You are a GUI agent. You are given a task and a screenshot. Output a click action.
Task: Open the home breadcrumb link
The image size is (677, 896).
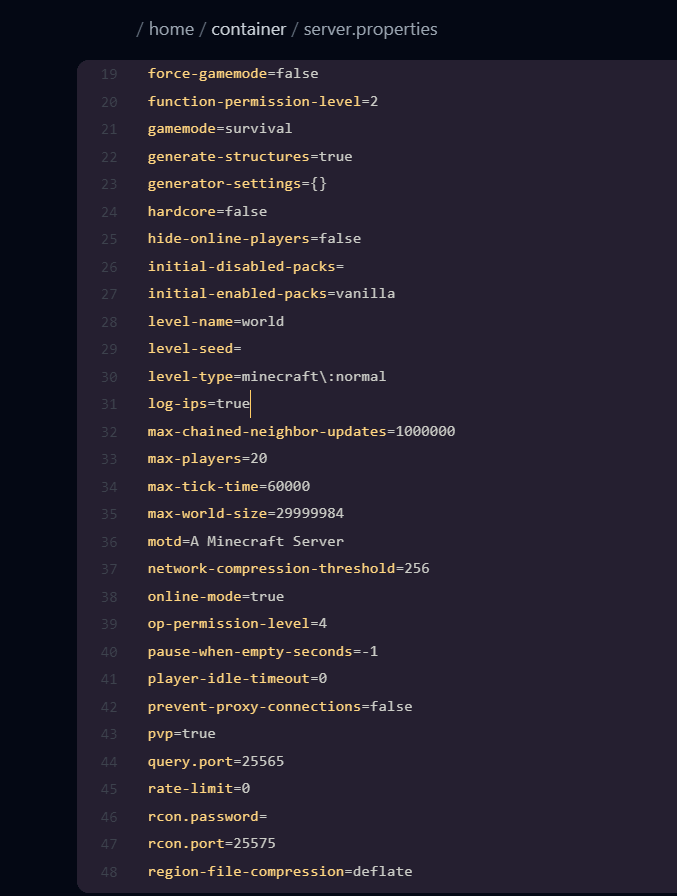tap(171, 29)
